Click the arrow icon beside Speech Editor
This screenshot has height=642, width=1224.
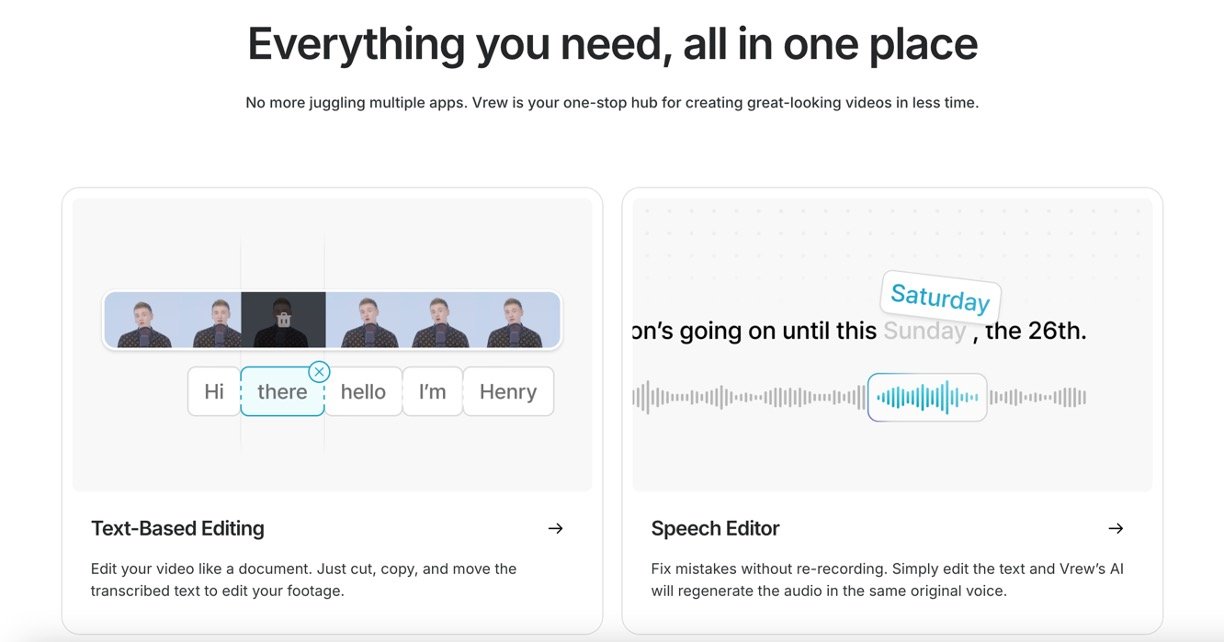pos(1116,528)
